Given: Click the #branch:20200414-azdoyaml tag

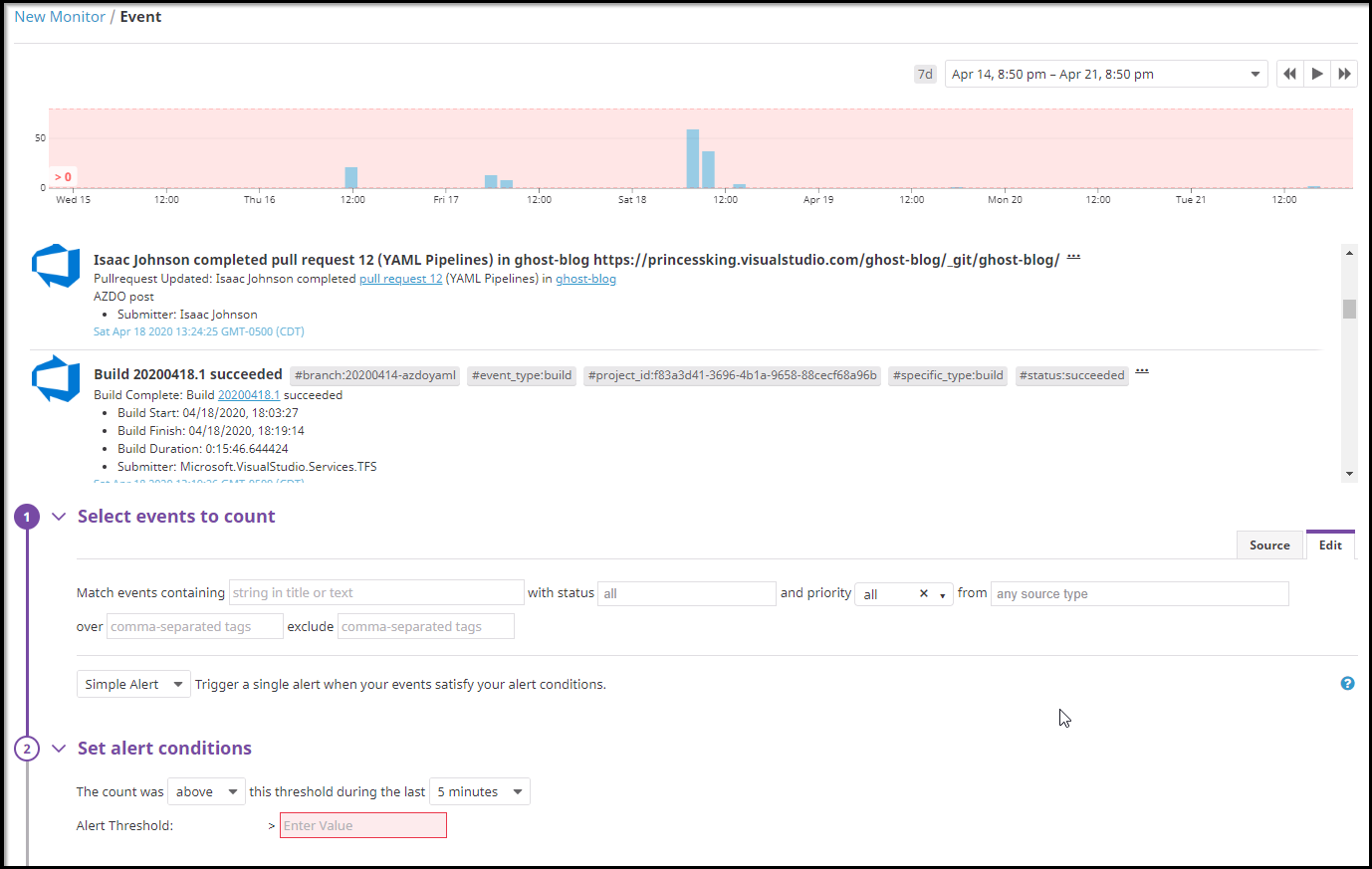Looking at the screenshot, I should tap(375, 375).
